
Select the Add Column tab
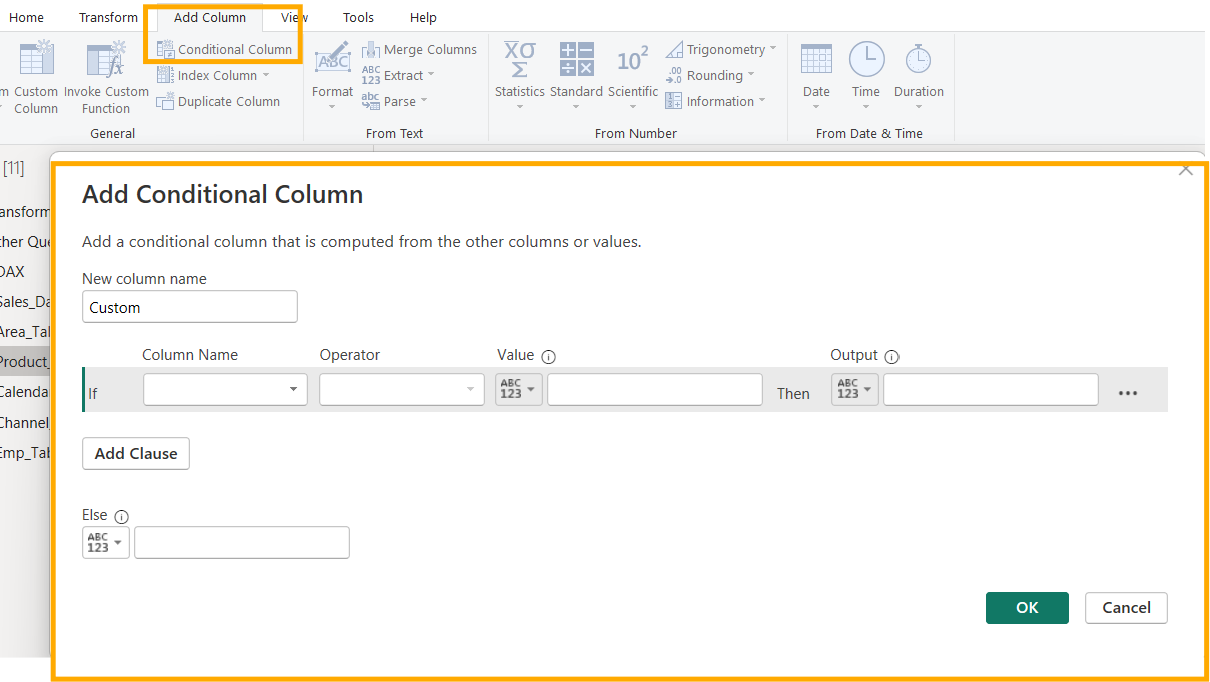(210, 17)
